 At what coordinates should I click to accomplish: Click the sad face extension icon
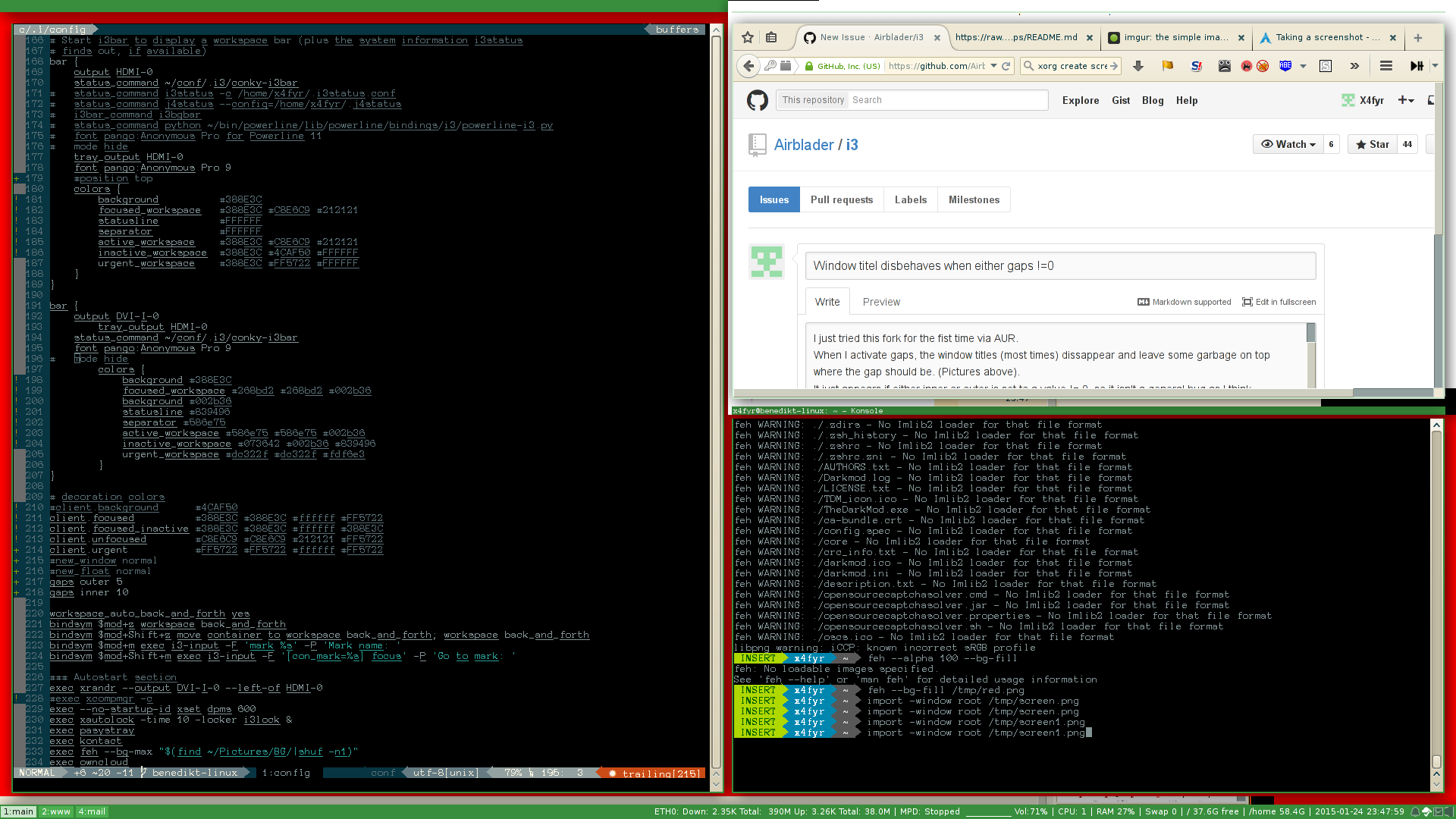1225,66
